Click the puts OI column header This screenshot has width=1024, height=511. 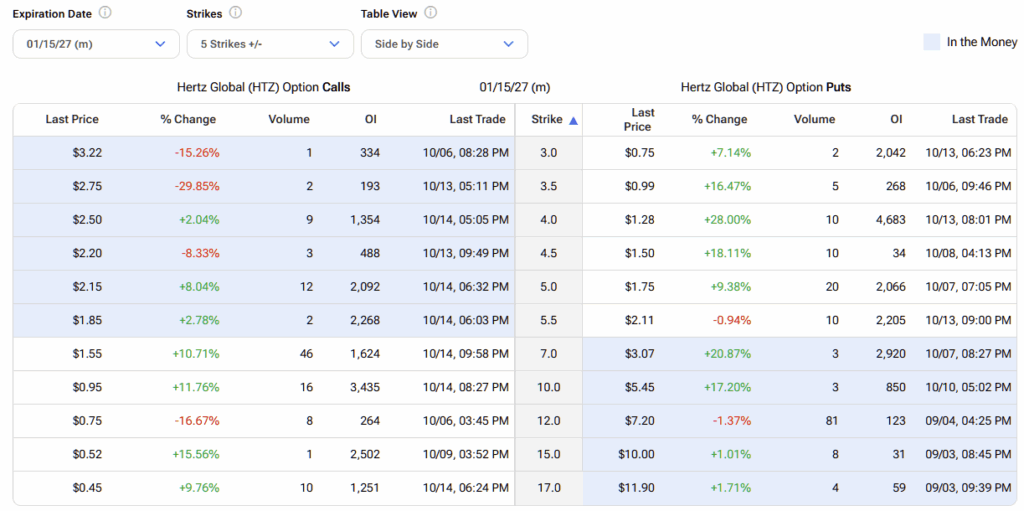pyautogui.click(x=896, y=119)
